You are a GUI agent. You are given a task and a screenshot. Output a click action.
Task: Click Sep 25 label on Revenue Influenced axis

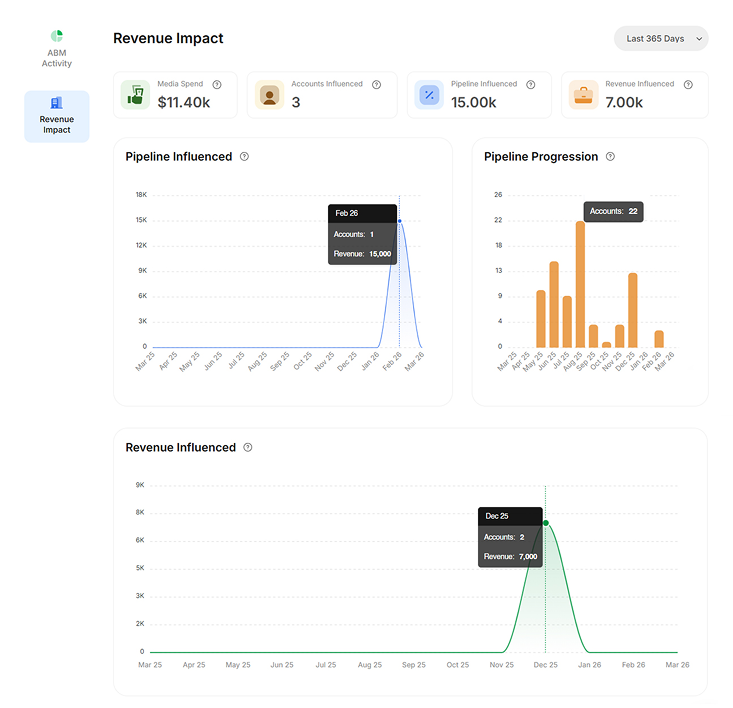click(414, 665)
